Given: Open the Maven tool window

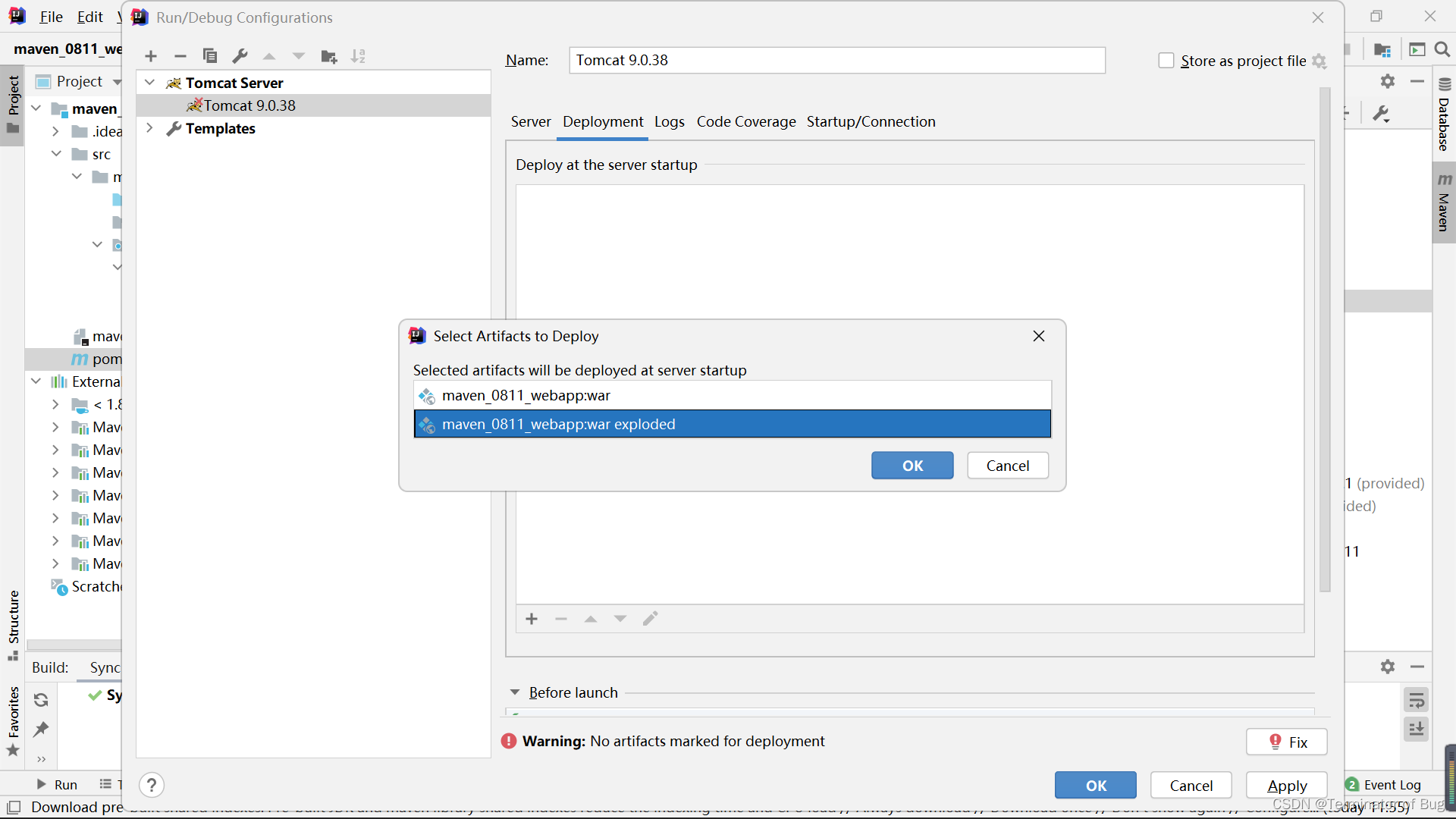Looking at the screenshot, I should (x=1444, y=202).
